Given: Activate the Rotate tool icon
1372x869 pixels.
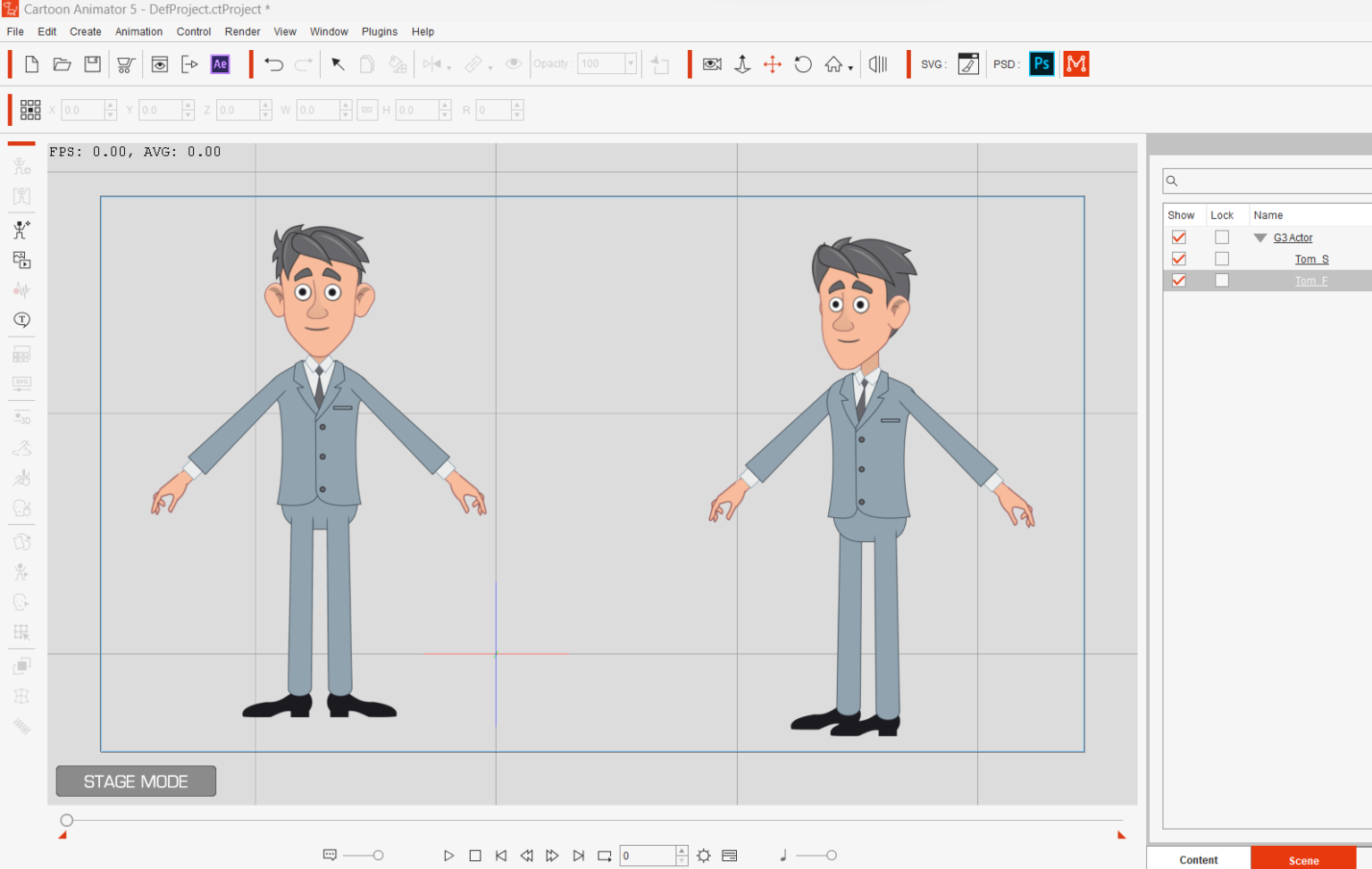Looking at the screenshot, I should click(x=803, y=63).
